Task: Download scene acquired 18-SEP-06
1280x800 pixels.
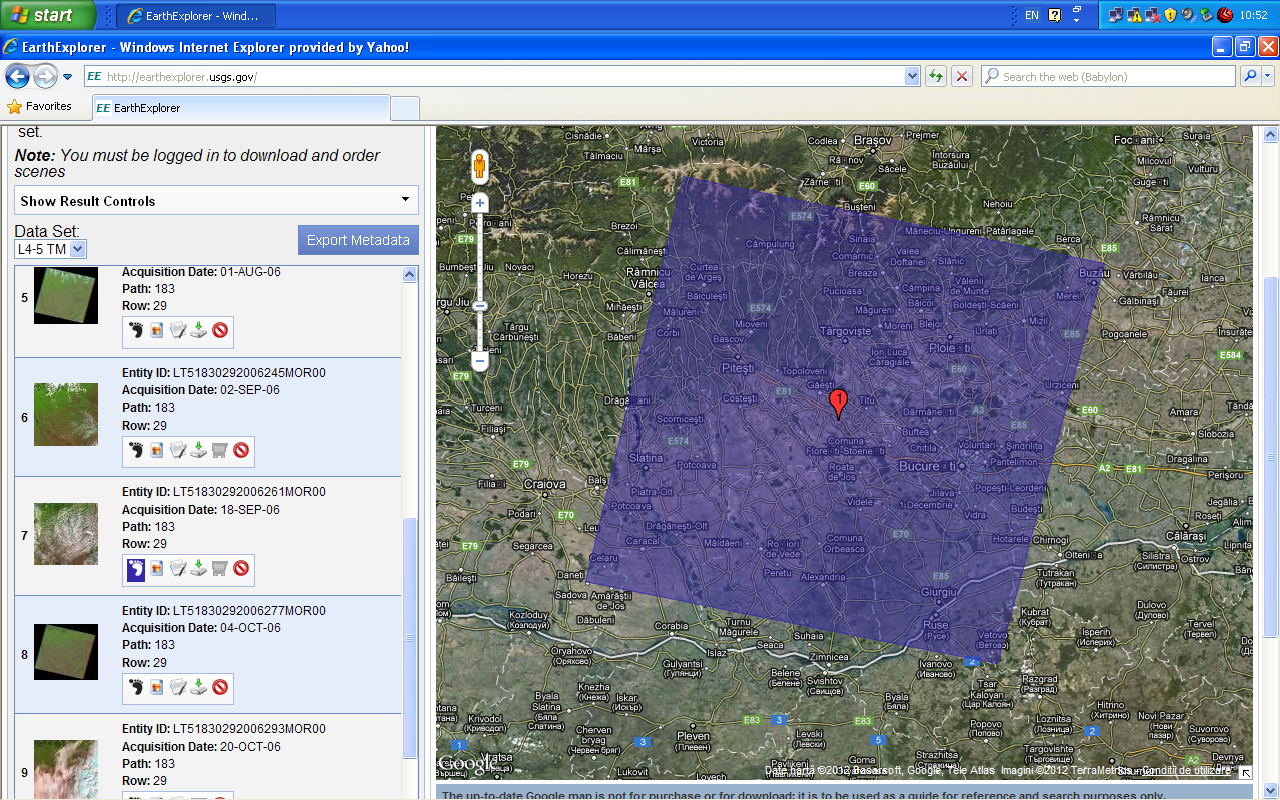Action: point(199,569)
